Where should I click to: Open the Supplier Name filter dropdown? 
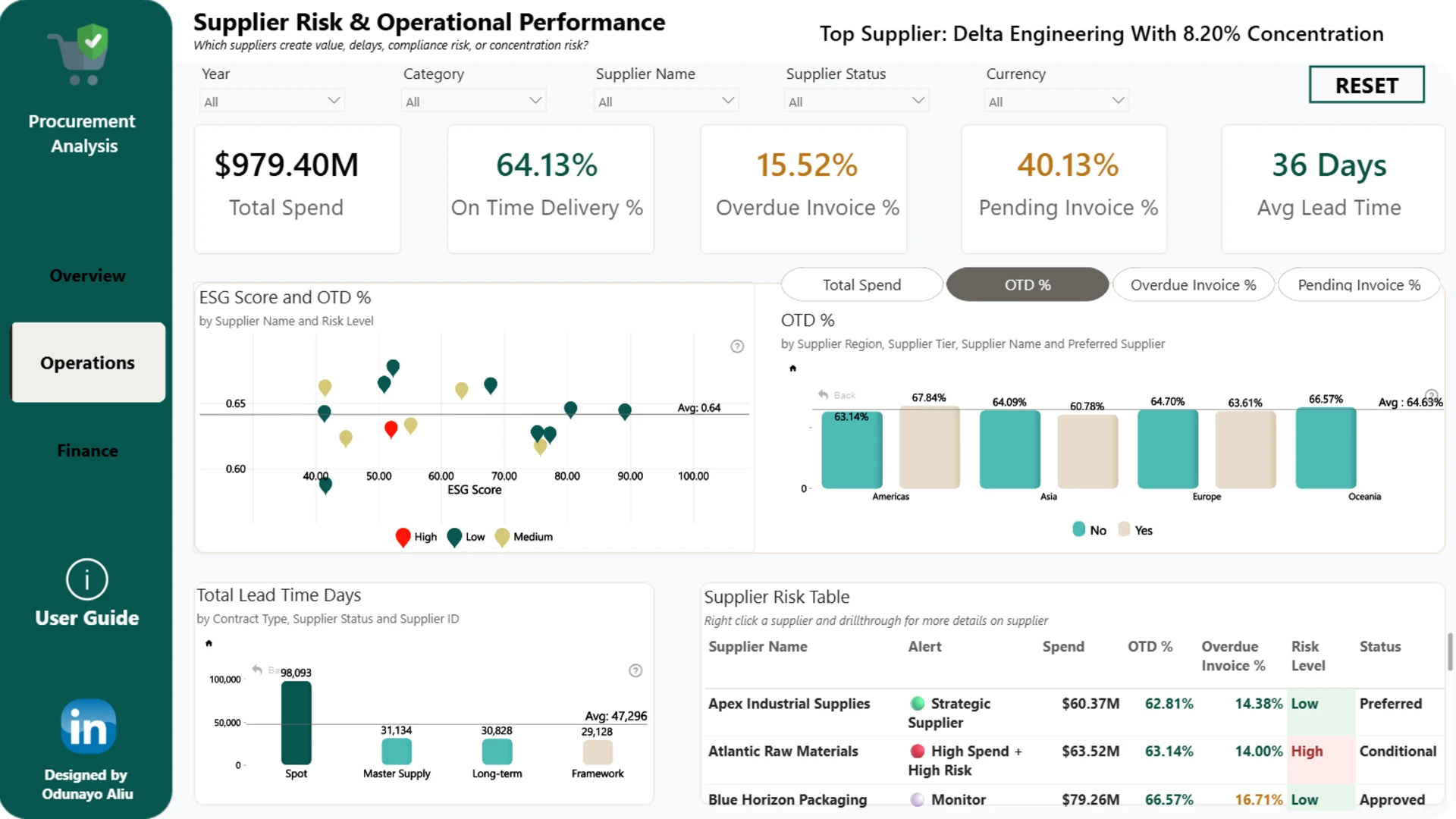click(667, 101)
